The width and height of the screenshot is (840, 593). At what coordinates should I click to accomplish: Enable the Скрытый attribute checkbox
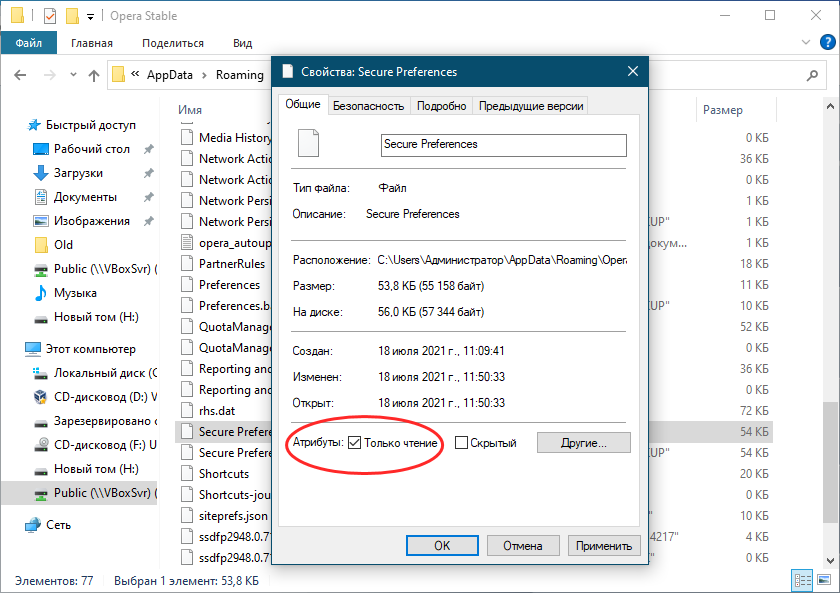462,443
